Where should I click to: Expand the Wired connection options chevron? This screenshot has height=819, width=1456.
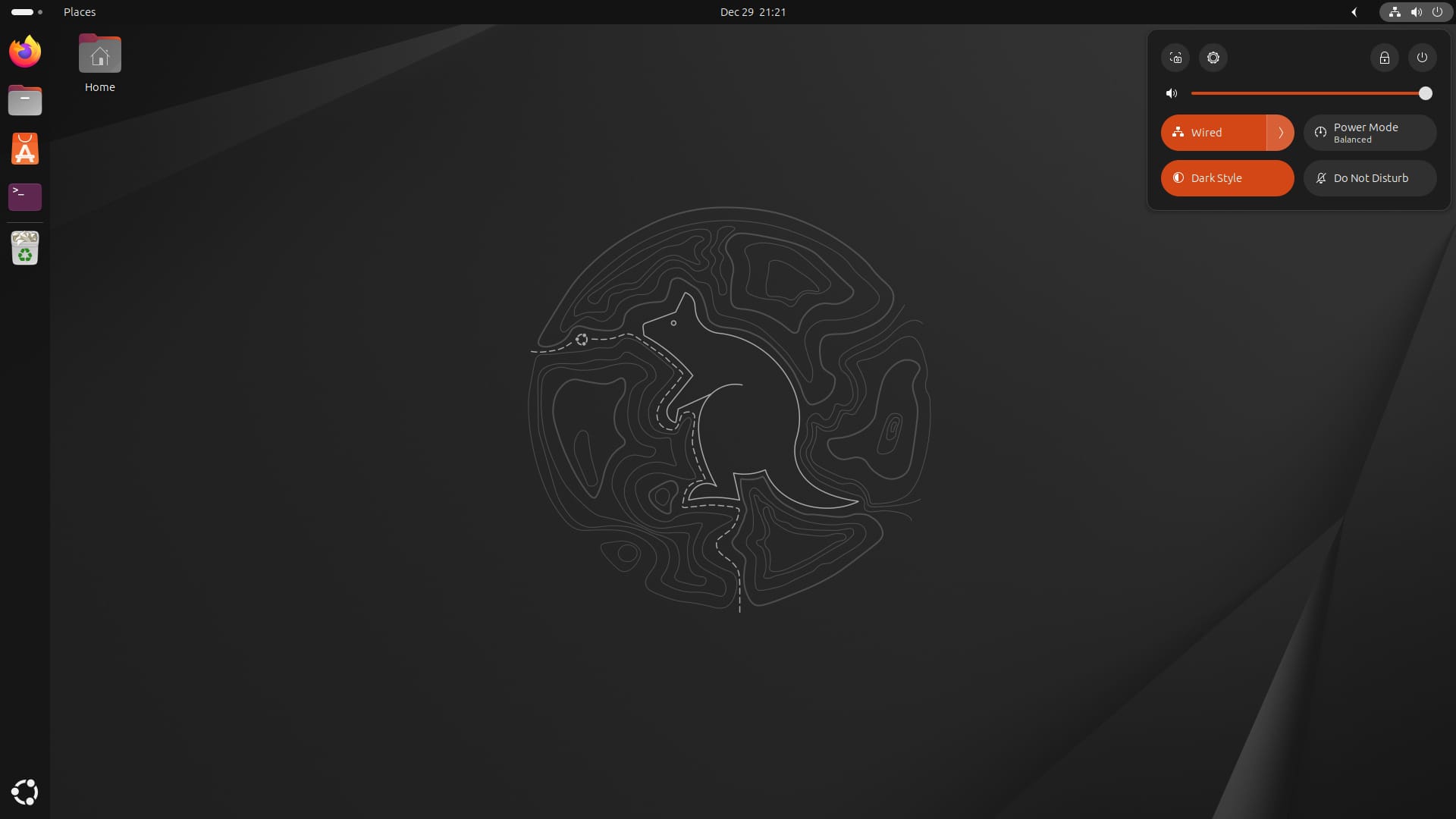coord(1280,133)
